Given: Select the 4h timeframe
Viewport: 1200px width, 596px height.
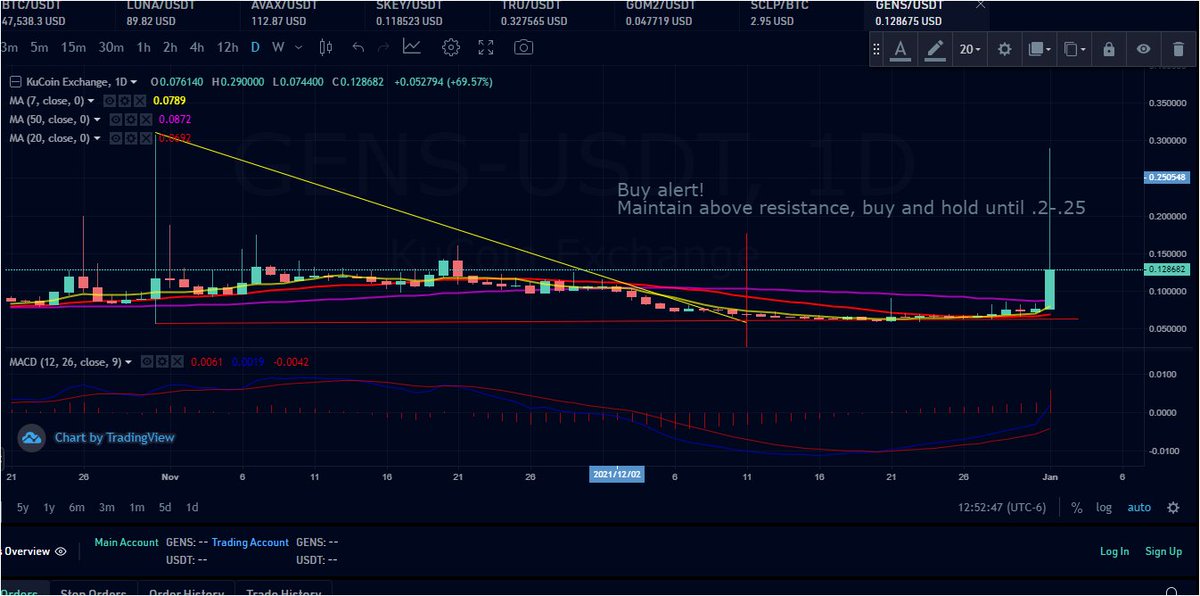Looking at the screenshot, I should (197, 47).
